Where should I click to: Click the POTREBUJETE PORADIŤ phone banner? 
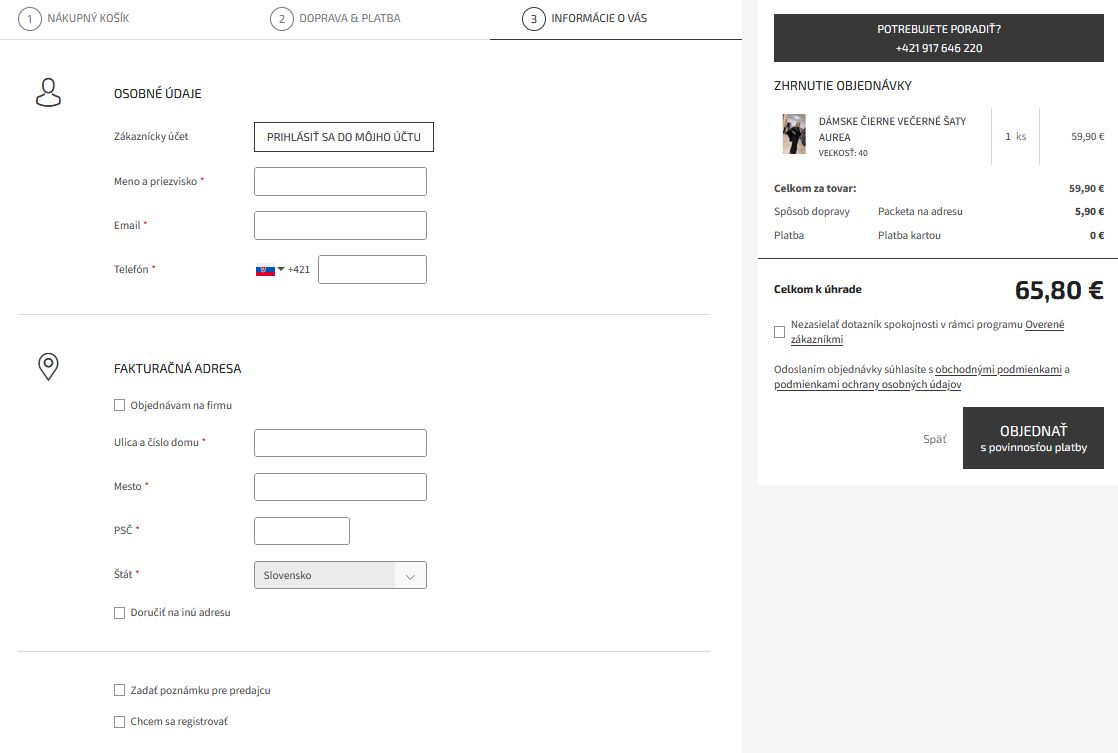coord(938,37)
